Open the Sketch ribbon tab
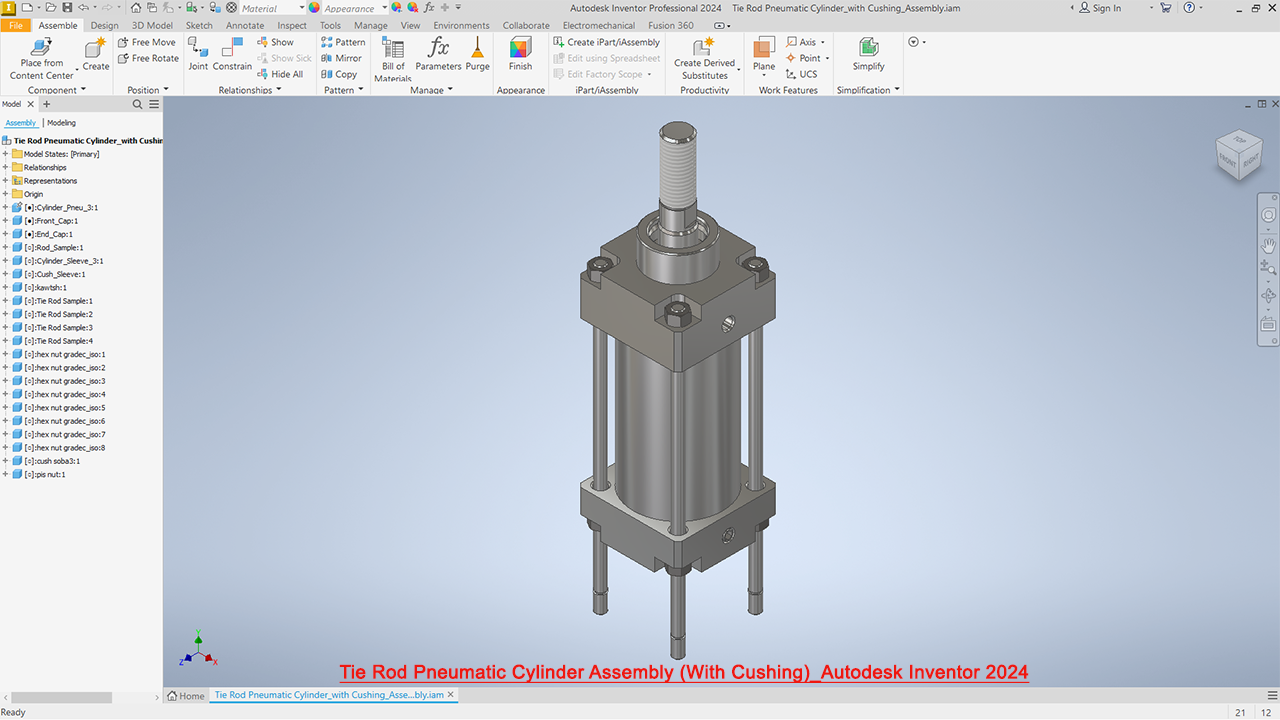Screen dimensions: 1280x720 point(199,25)
